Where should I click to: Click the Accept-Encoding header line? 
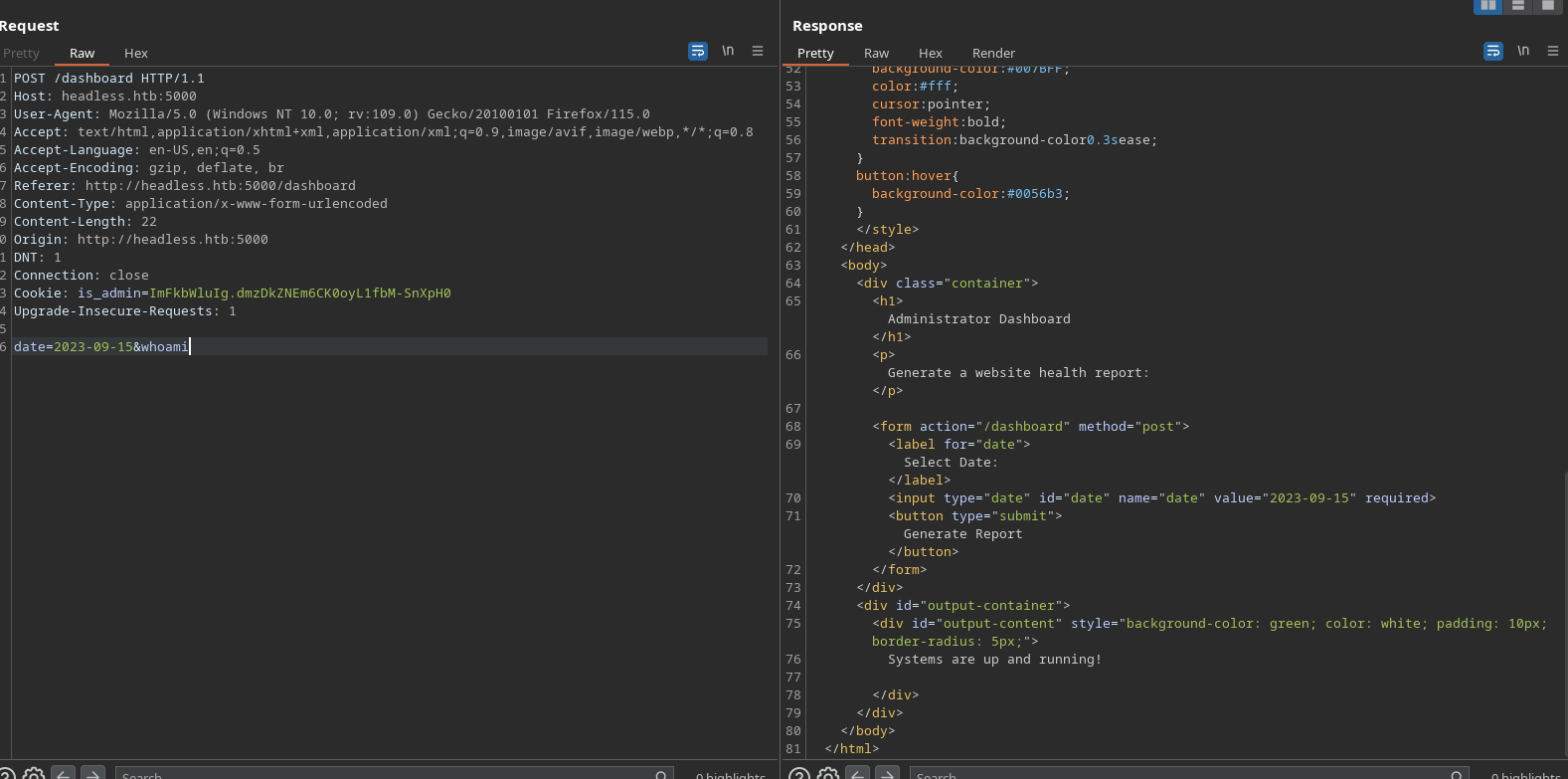tap(149, 168)
